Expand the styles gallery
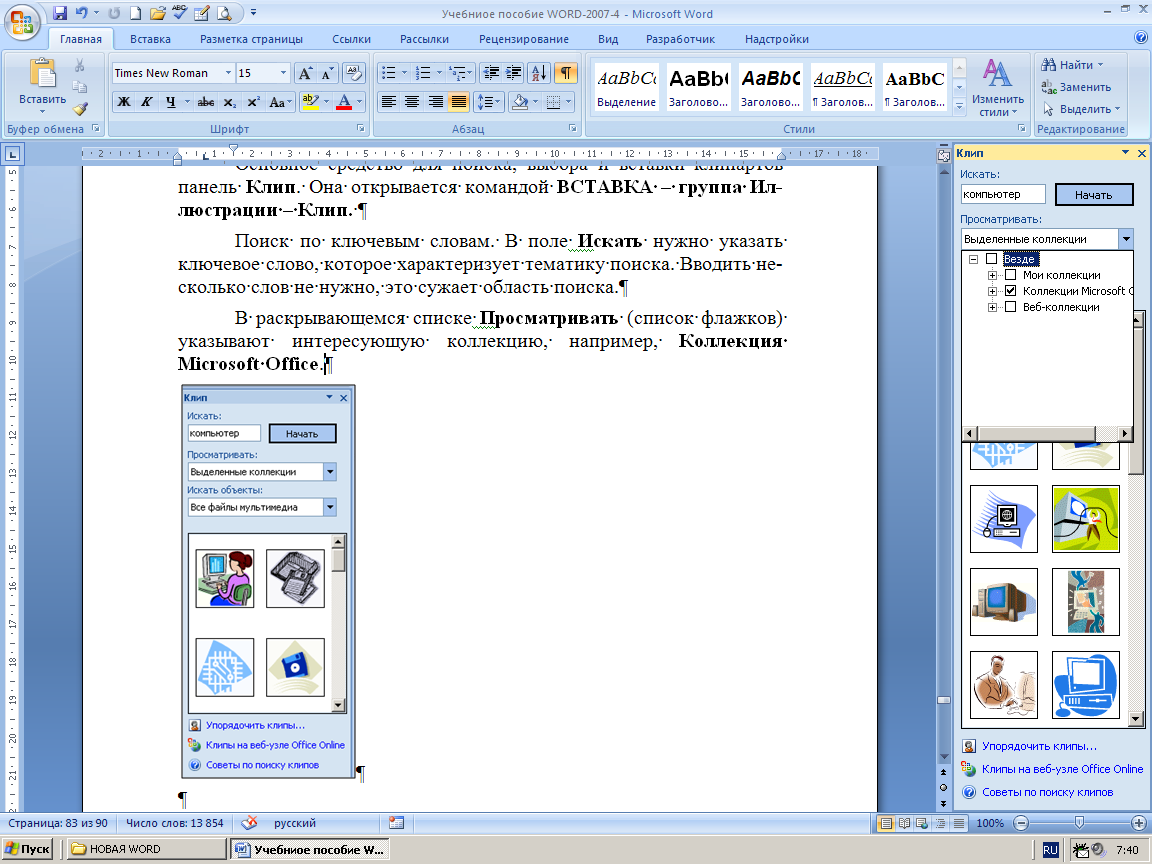This screenshot has width=1152, height=864. point(959,107)
